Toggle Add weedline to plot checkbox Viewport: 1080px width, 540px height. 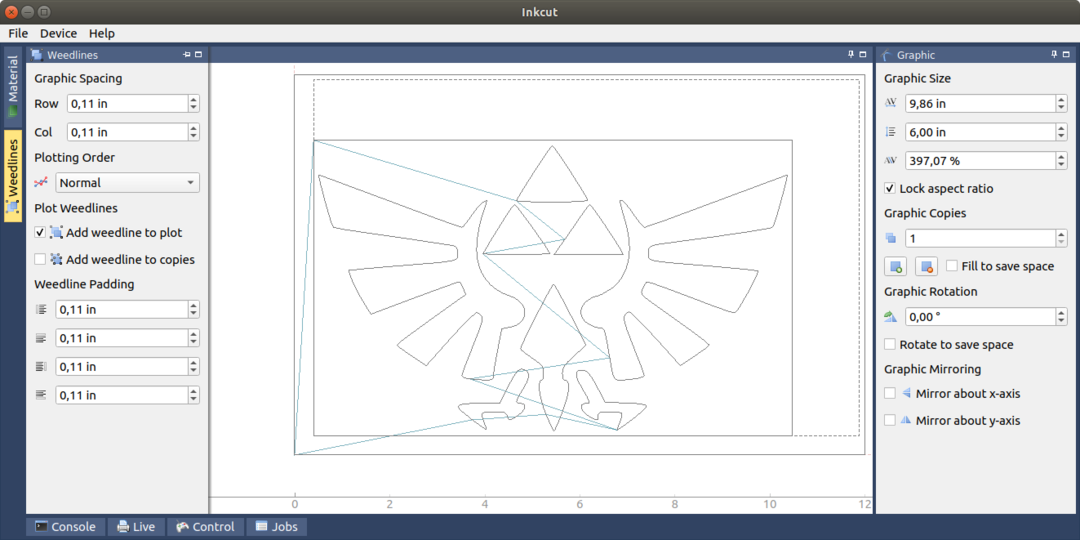click(x=40, y=233)
